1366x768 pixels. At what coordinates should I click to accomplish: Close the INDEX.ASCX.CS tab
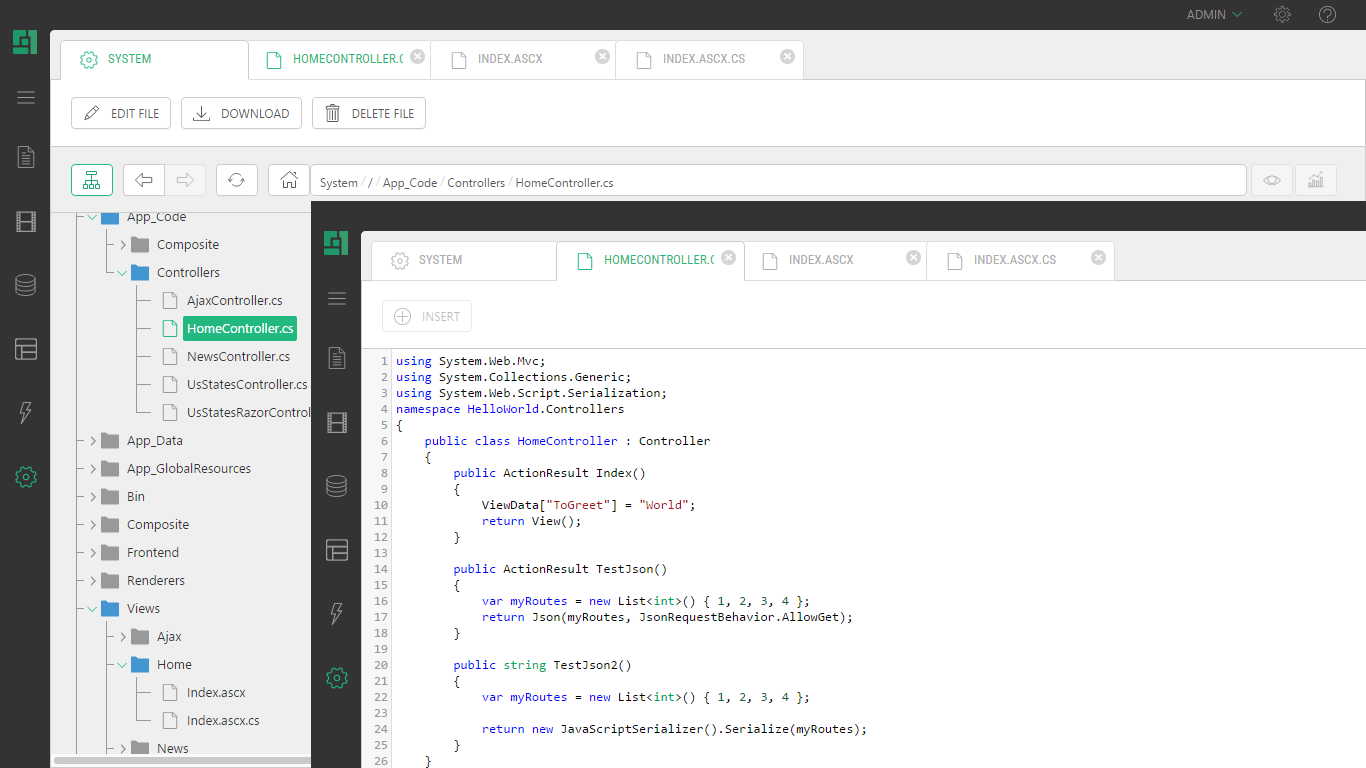787,57
